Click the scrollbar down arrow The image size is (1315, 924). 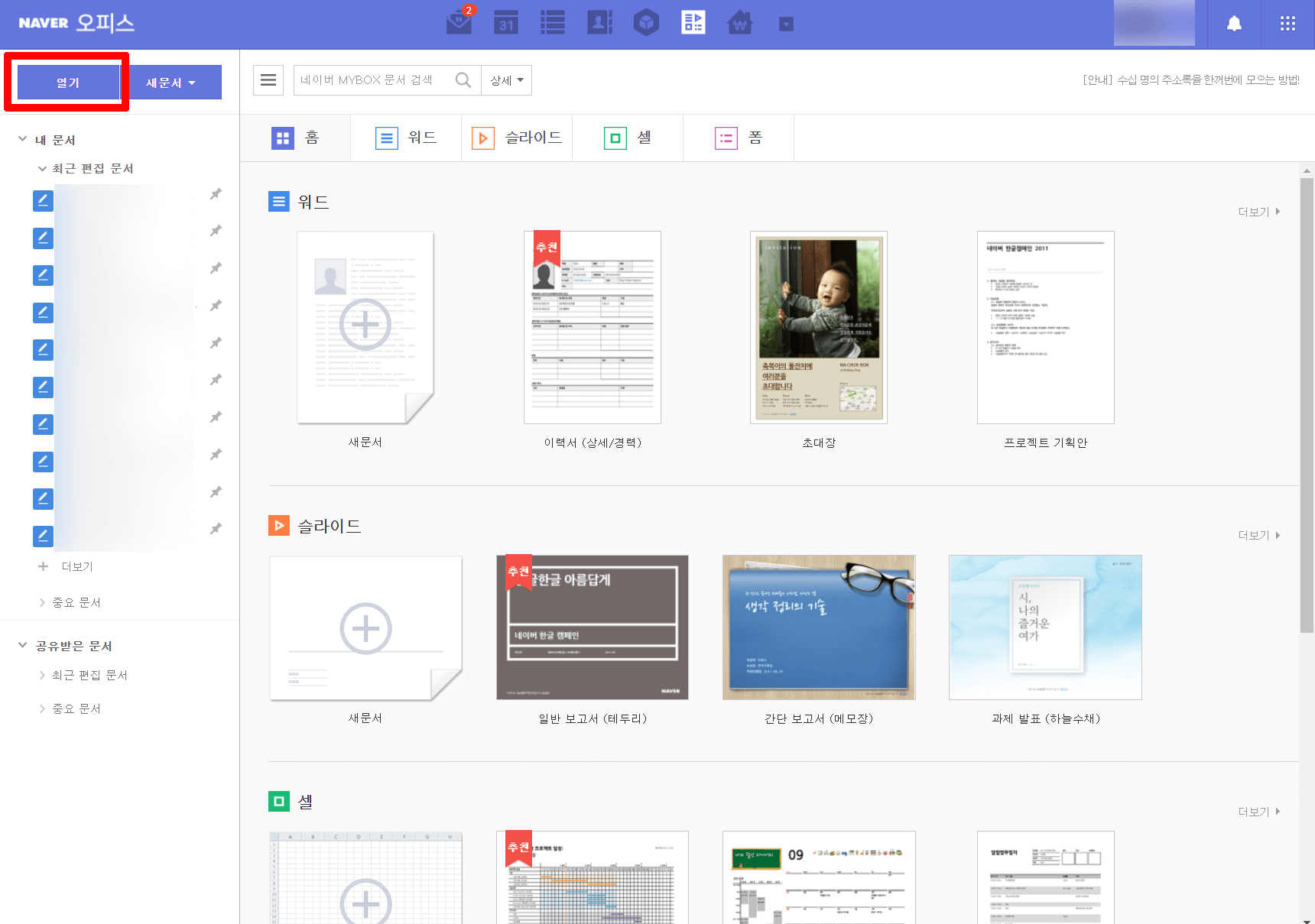pos(1307,919)
